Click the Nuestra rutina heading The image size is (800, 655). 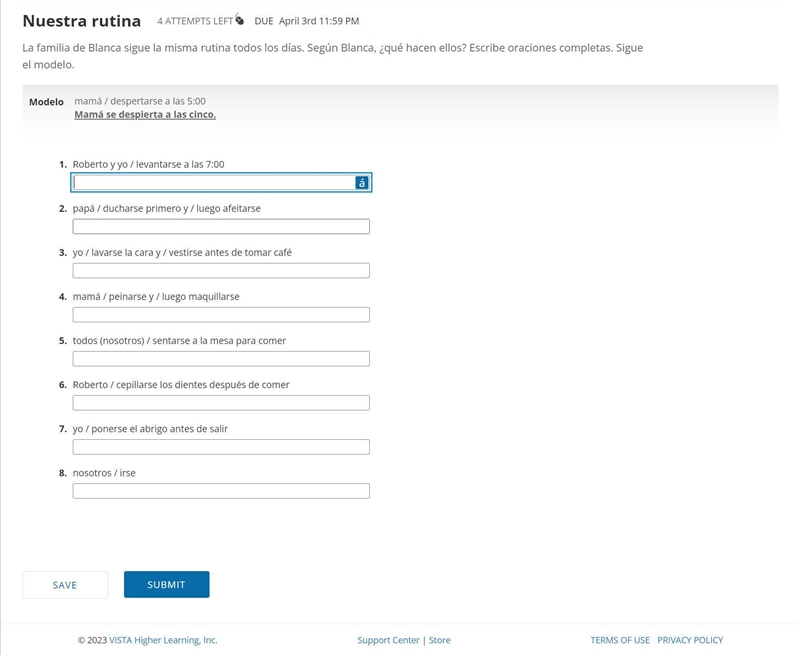coord(82,21)
